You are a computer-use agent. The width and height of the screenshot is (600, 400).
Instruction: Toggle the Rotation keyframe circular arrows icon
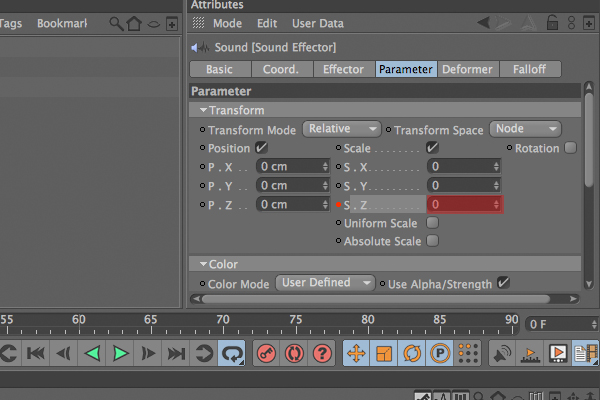pyautogui.click(x=412, y=353)
